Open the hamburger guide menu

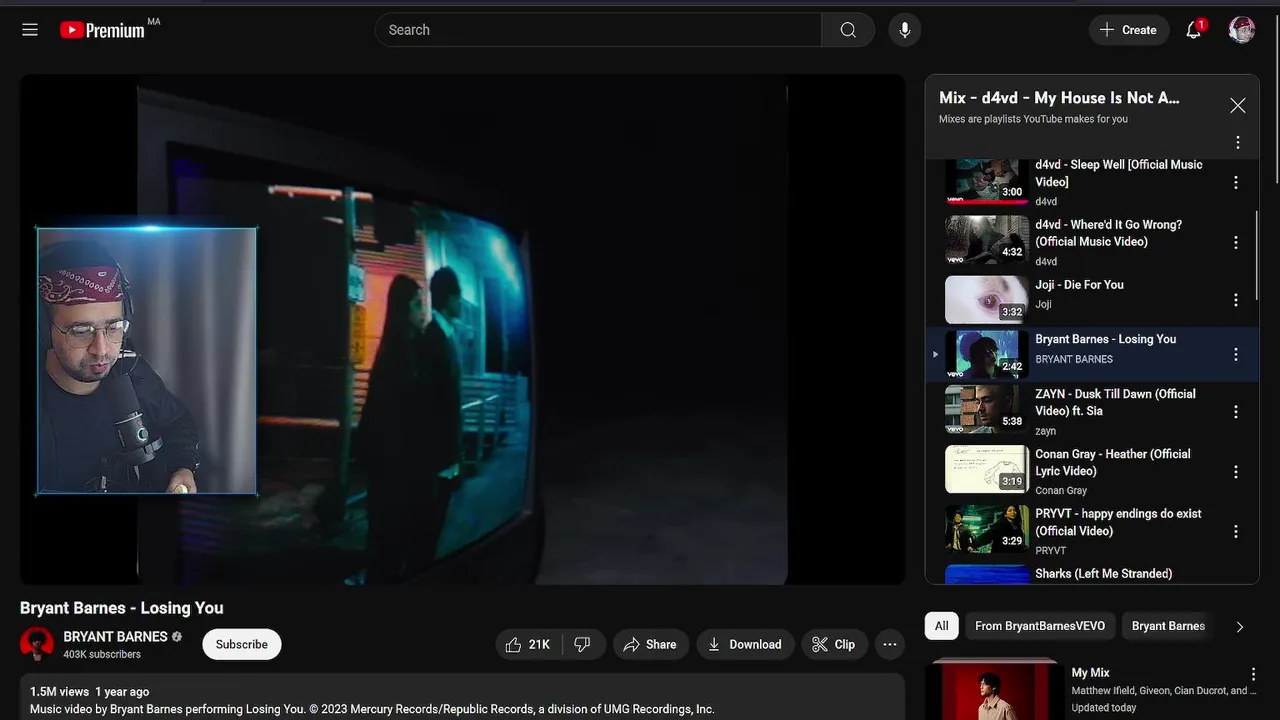click(x=30, y=30)
